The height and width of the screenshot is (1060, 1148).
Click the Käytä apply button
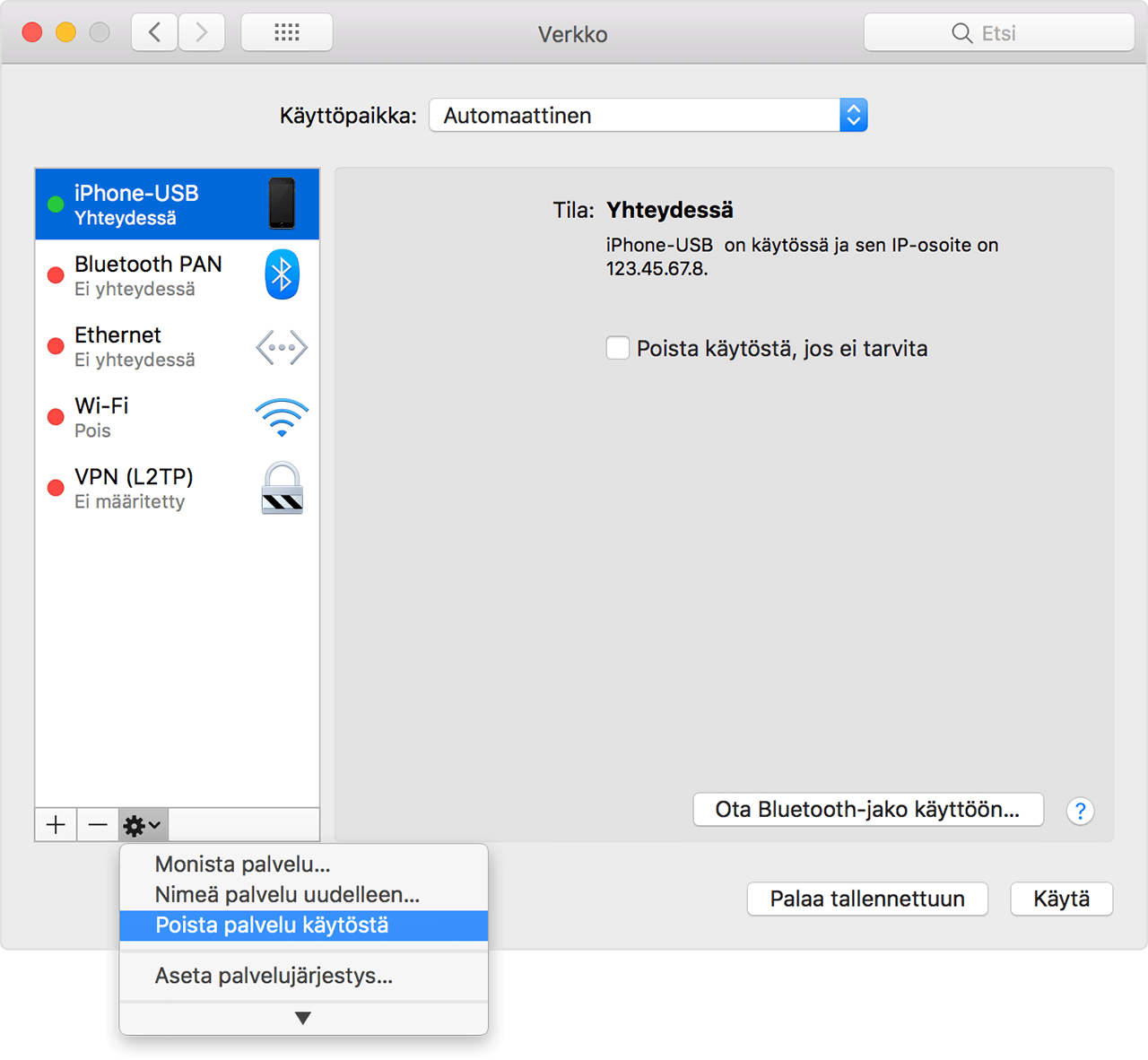tap(1062, 899)
